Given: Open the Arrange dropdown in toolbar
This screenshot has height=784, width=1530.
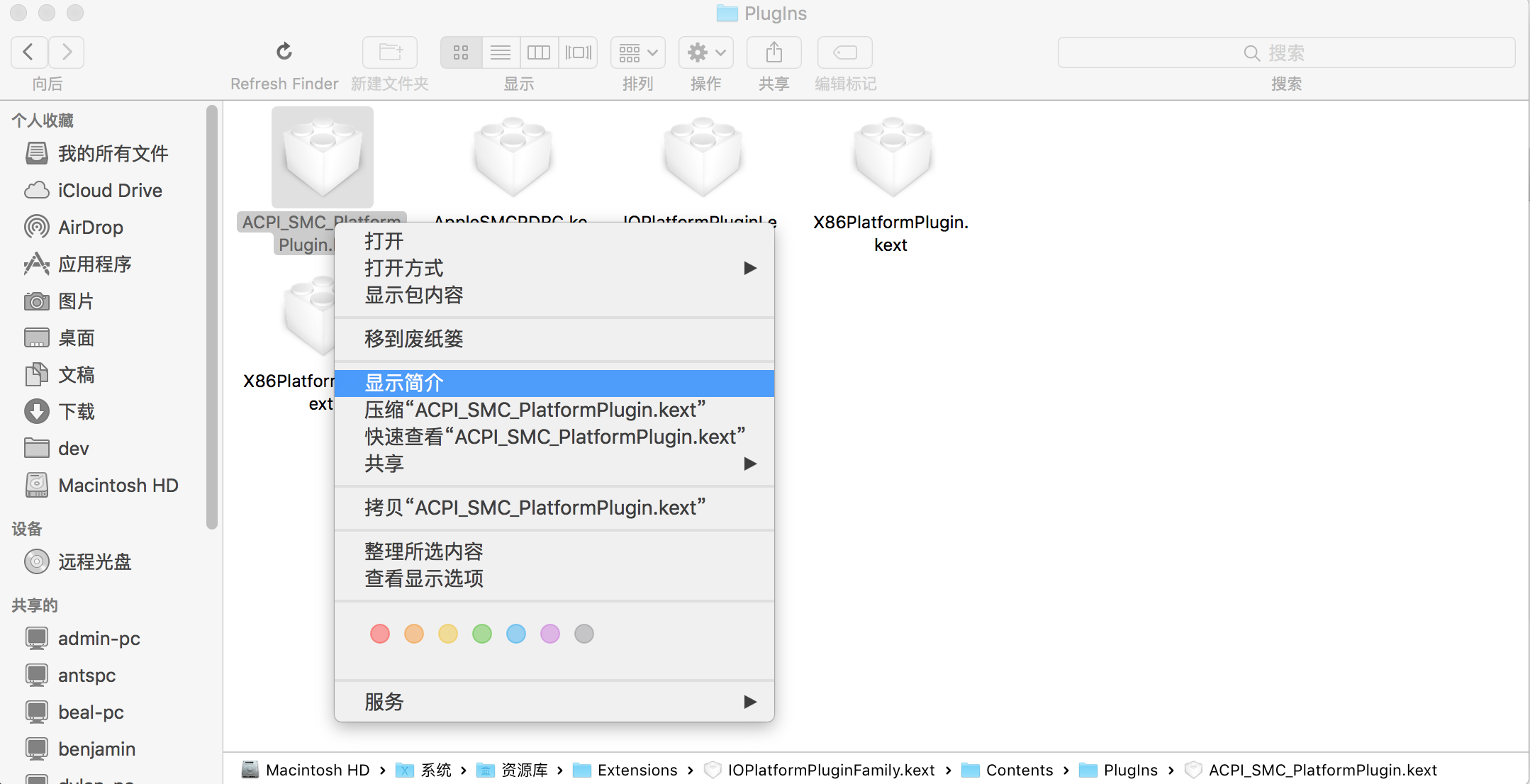Looking at the screenshot, I should coord(637,52).
